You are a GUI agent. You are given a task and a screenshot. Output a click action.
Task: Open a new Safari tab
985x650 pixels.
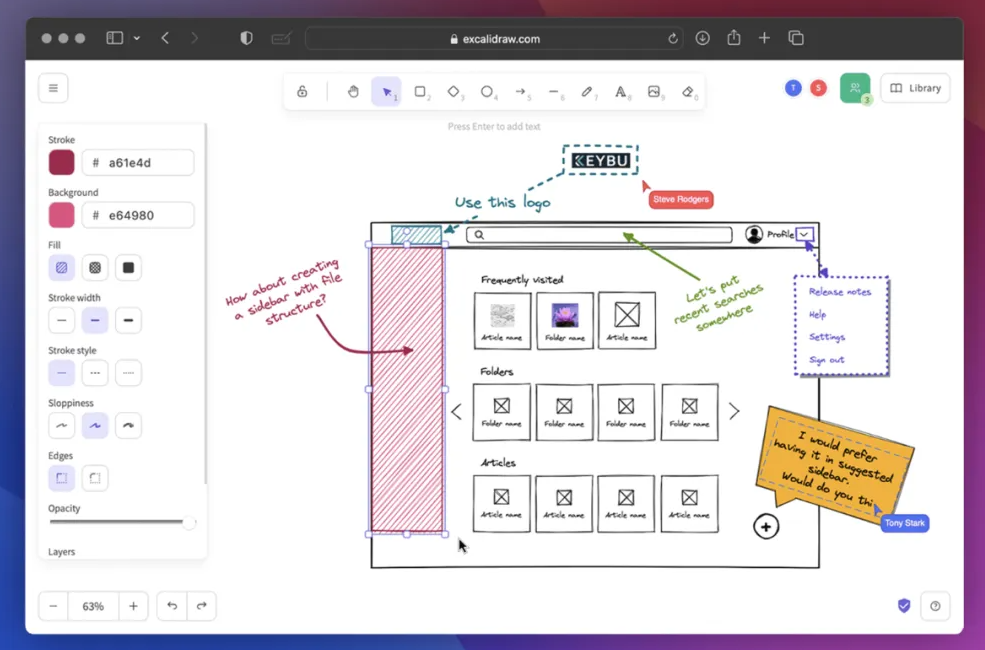764,38
